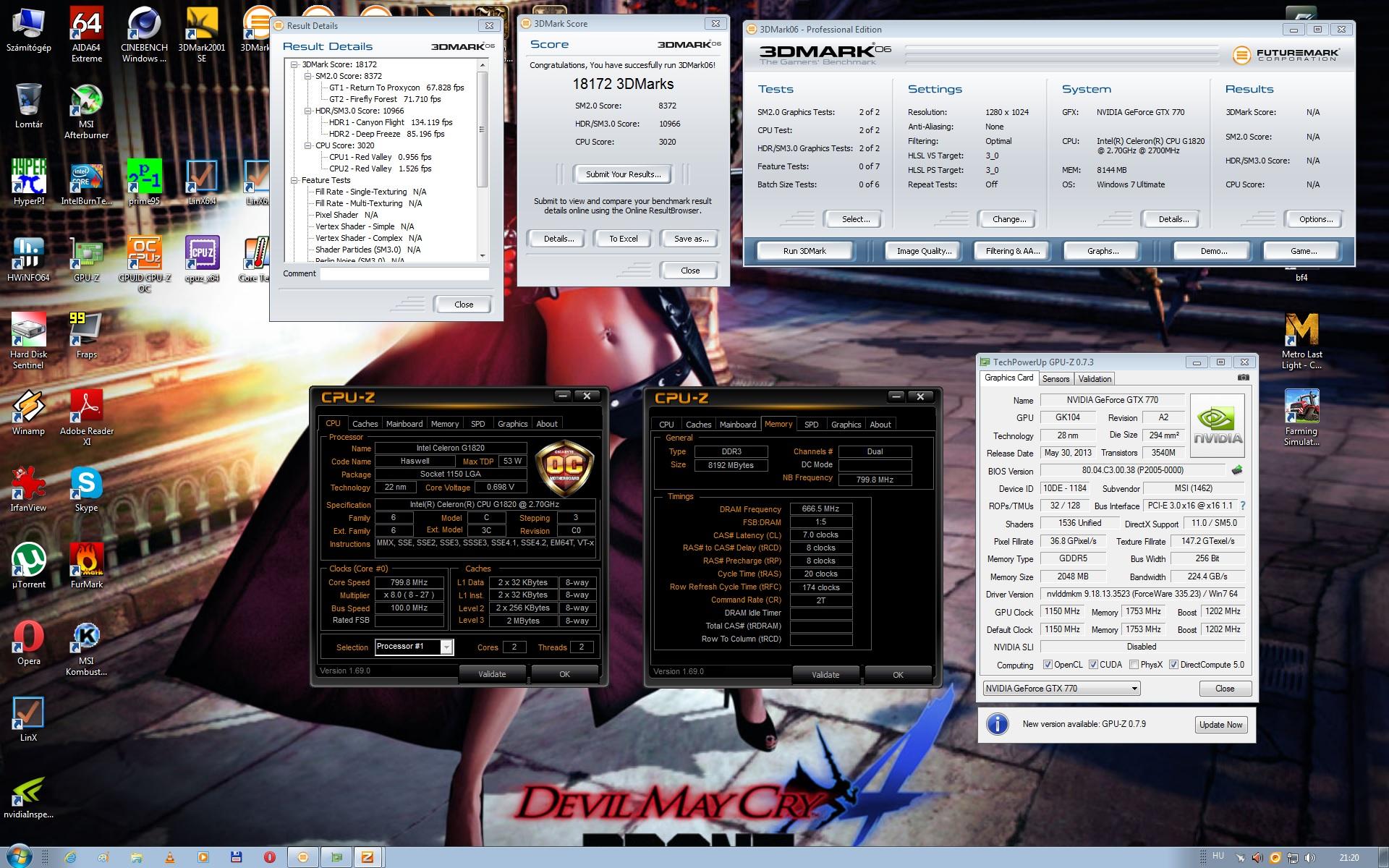Click the Windows Start orb

(18, 856)
